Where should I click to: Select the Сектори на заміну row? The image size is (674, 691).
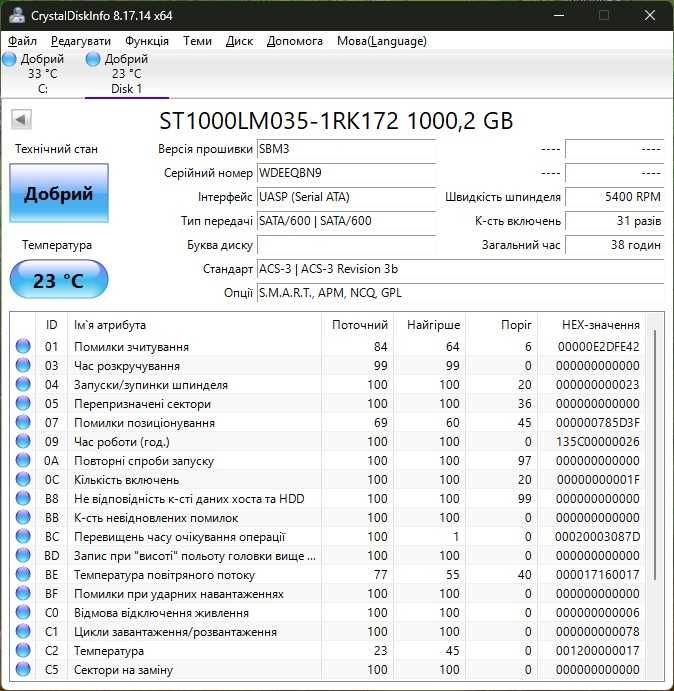[328, 669]
